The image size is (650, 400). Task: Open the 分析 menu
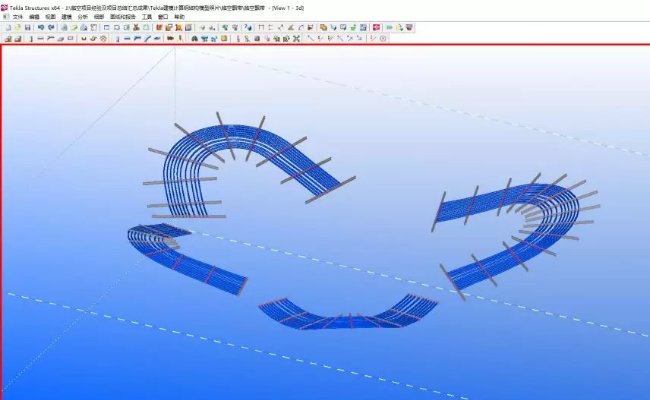[x=82, y=17]
